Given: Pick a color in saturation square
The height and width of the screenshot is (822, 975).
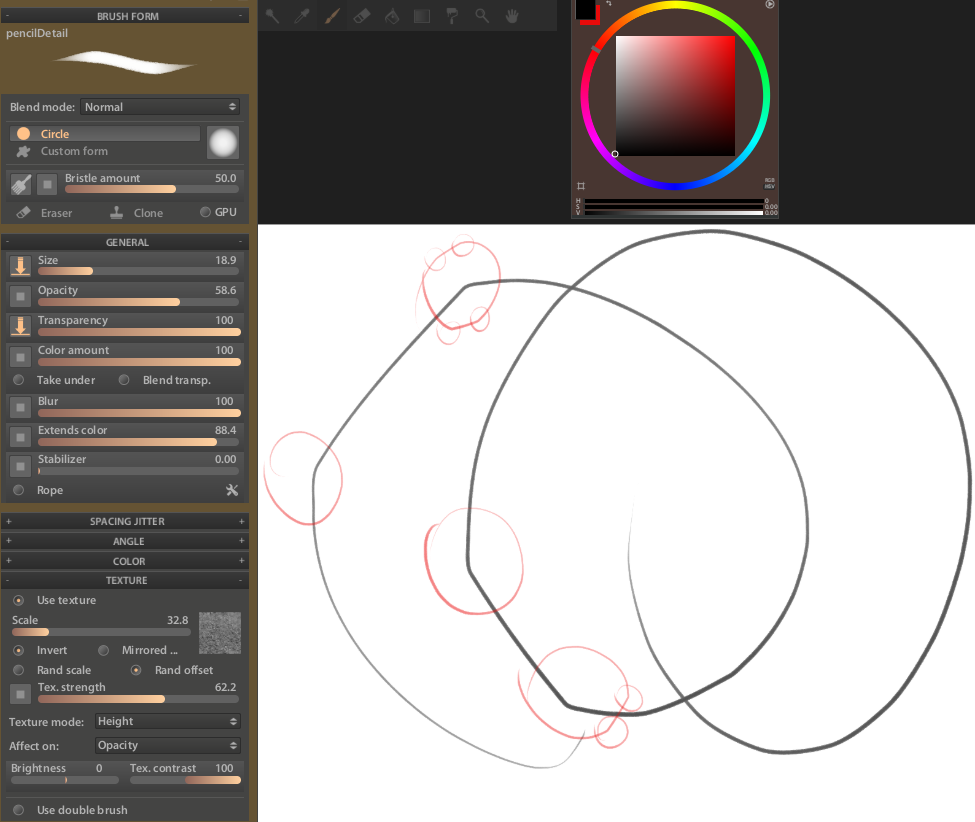Looking at the screenshot, I should pyautogui.click(x=675, y=96).
